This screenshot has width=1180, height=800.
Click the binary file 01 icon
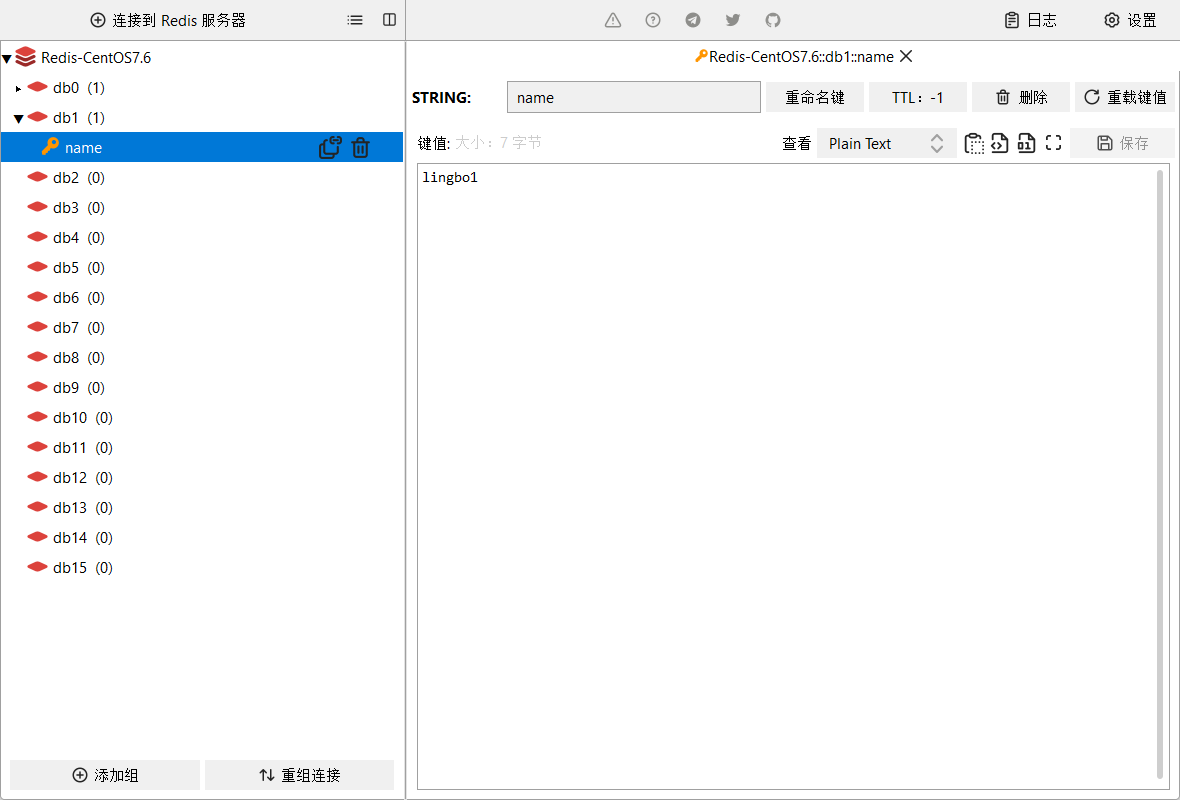1026,143
